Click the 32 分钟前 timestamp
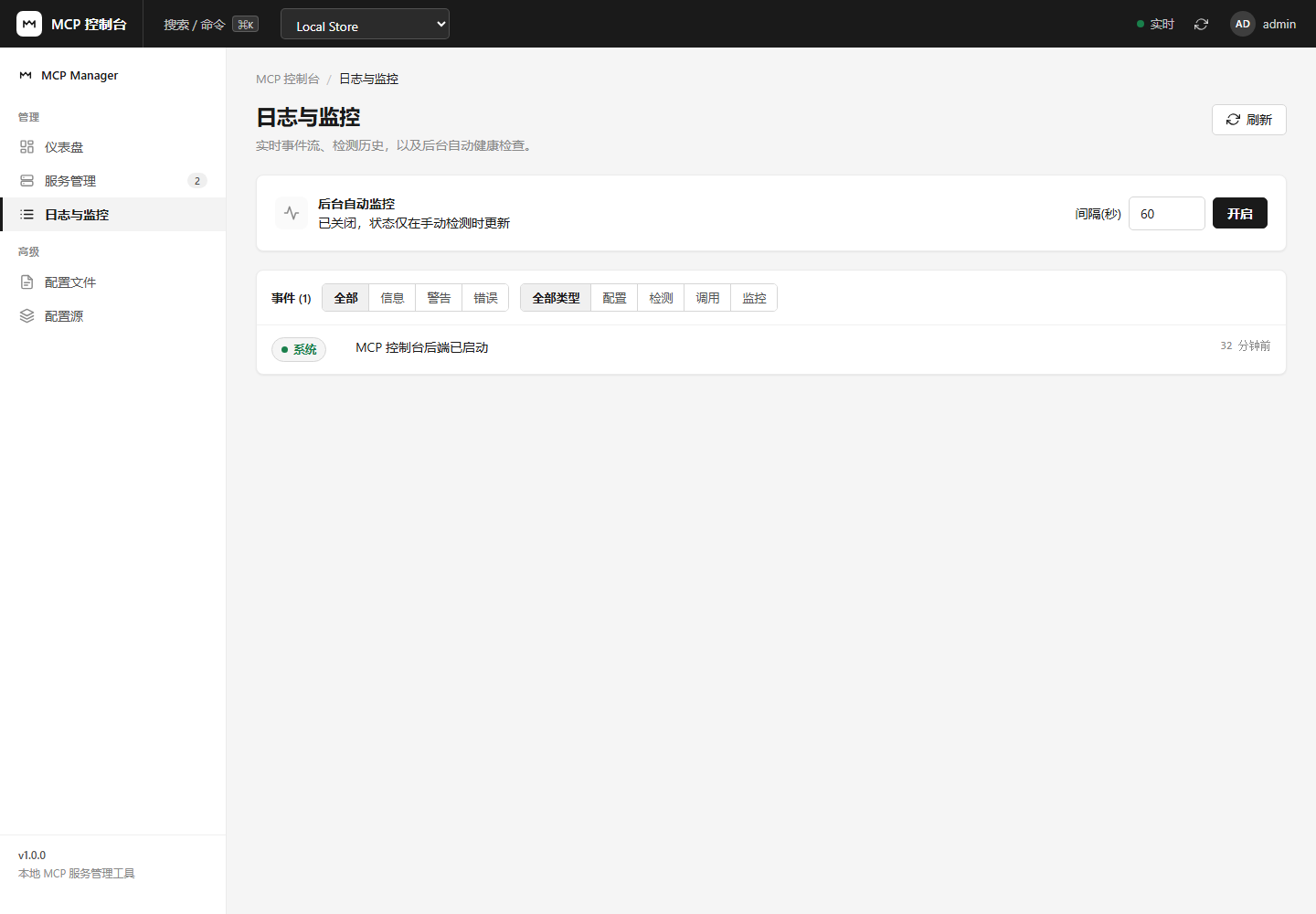1316x914 pixels. 1245,345
